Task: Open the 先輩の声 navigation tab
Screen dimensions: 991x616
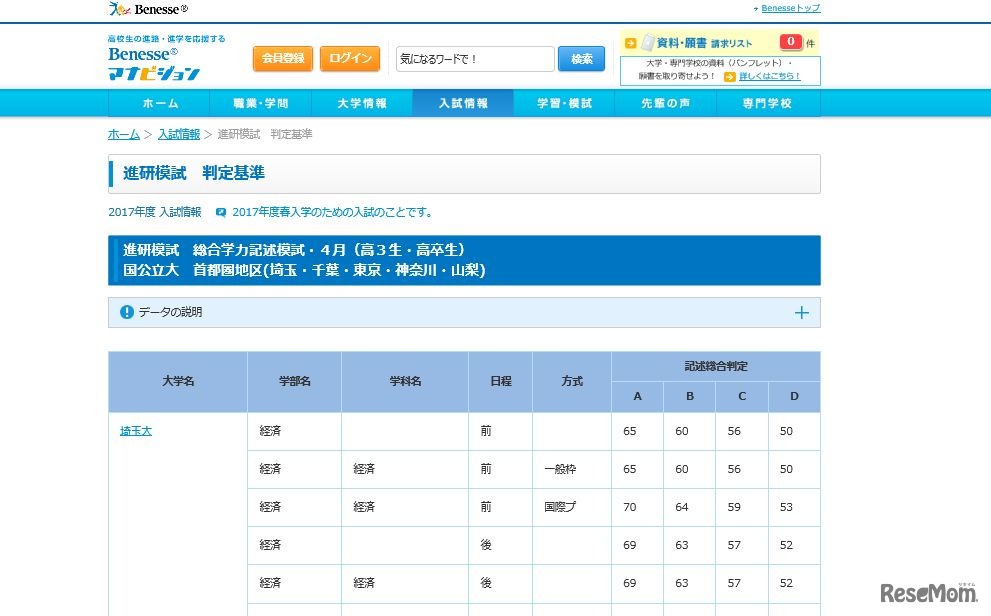Action: (666, 103)
